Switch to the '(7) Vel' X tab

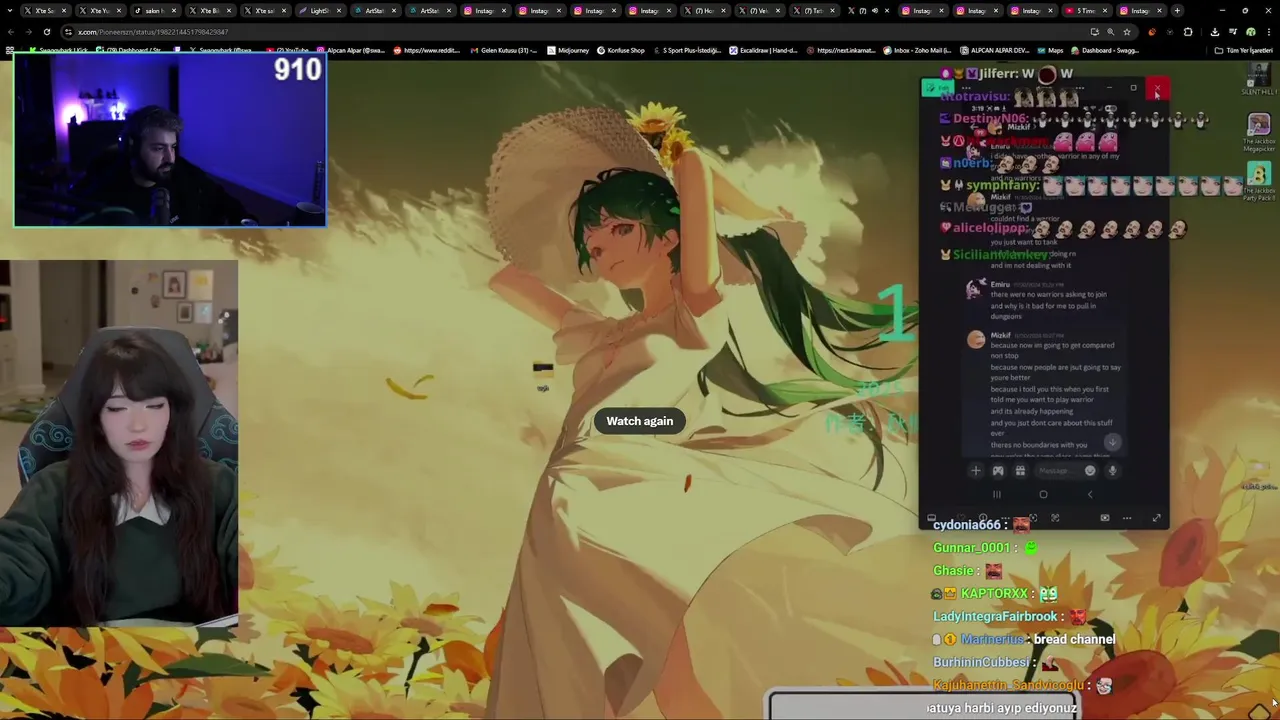pos(758,11)
